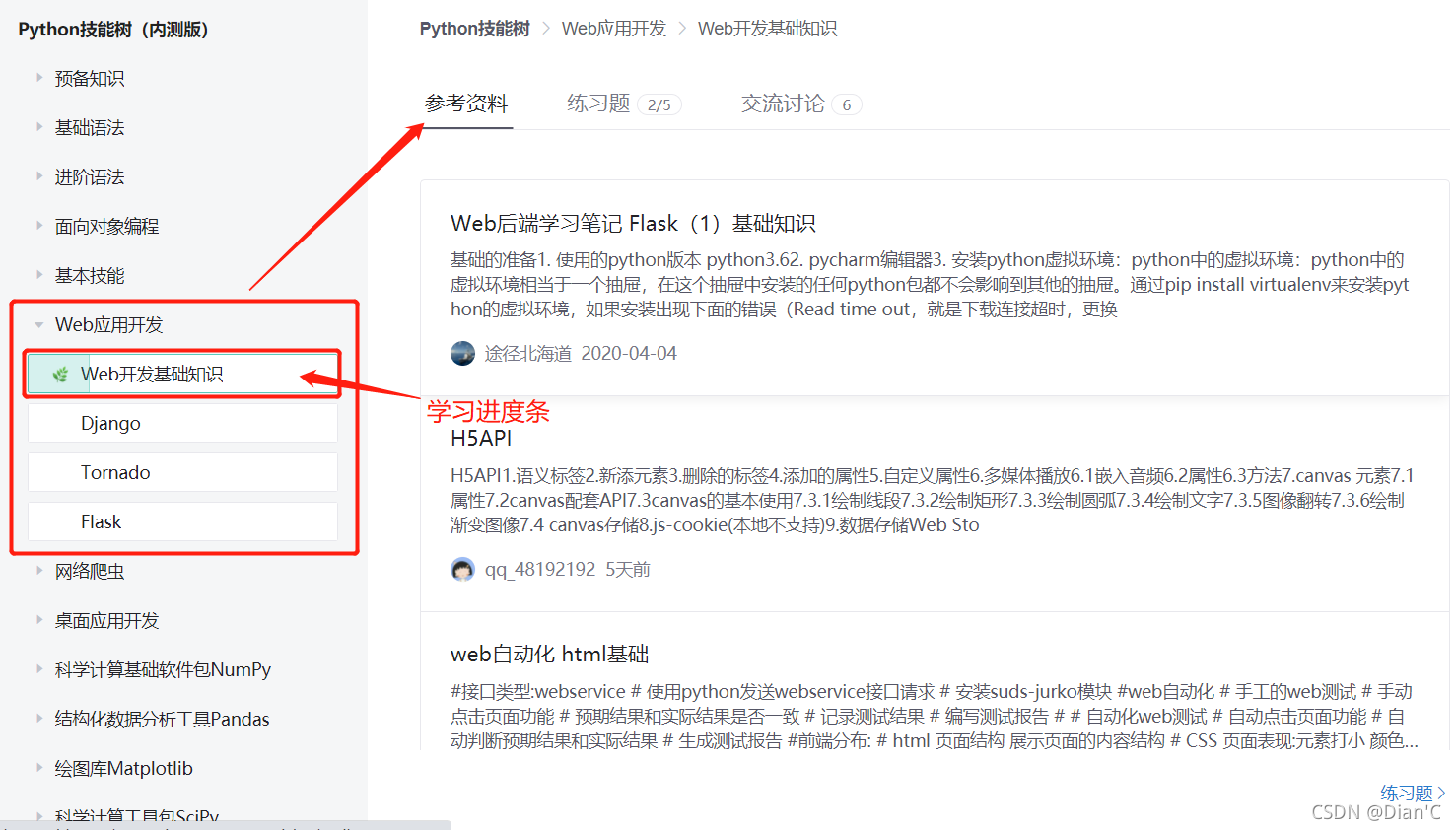Expand the 桌面应用开发 node arrow
This screenshot has height=830, width=1456.
39,619
